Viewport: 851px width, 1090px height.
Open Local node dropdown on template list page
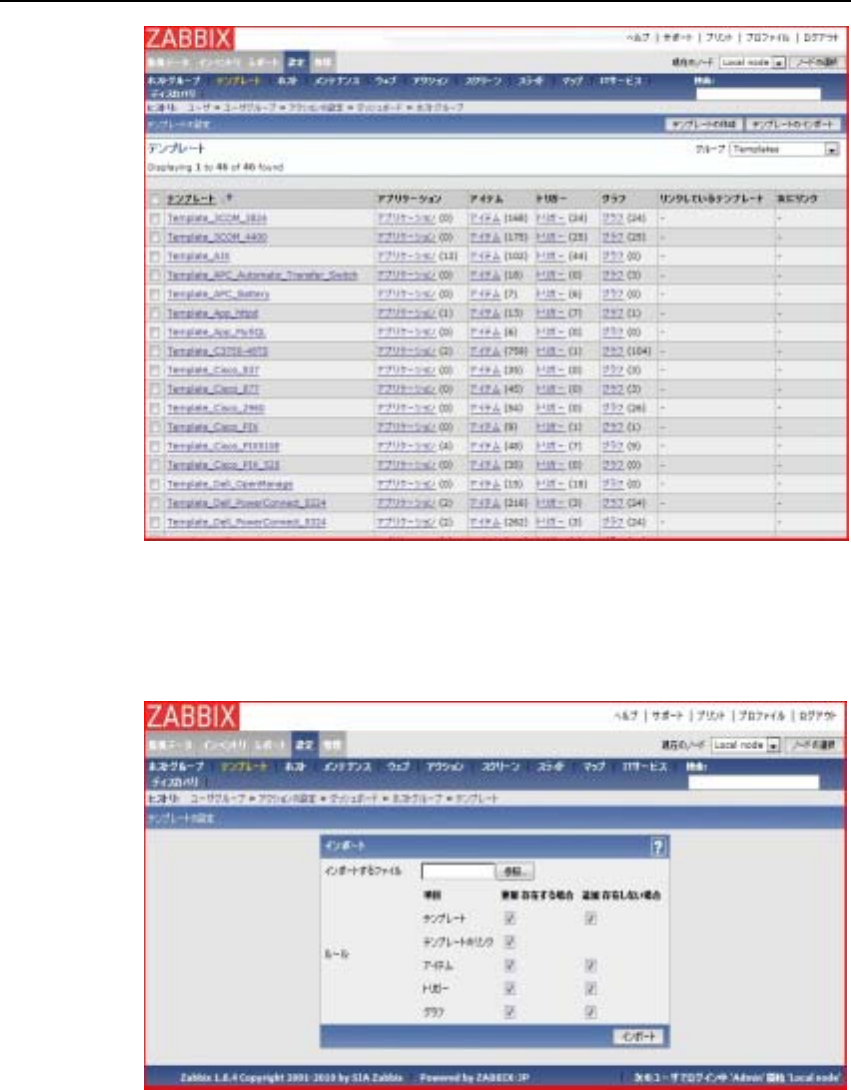[x=752, y=63]
